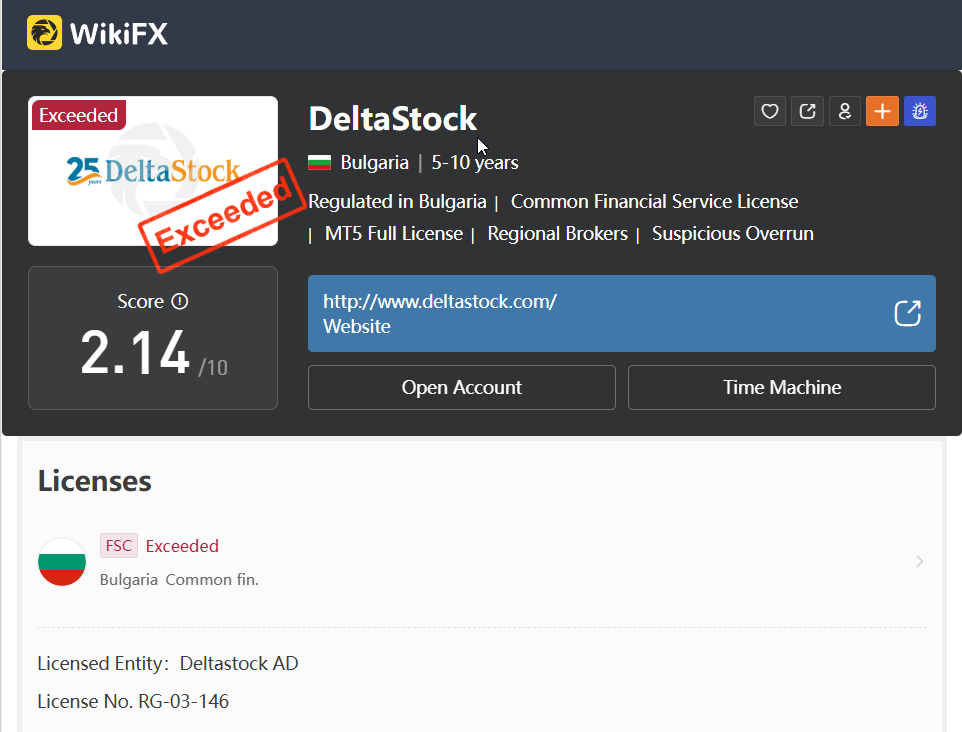Image resolution: width=962 pixels, height=732 pixels.
Task: Select the Regulated in Bulgaria tag
Action: [397, 201]
